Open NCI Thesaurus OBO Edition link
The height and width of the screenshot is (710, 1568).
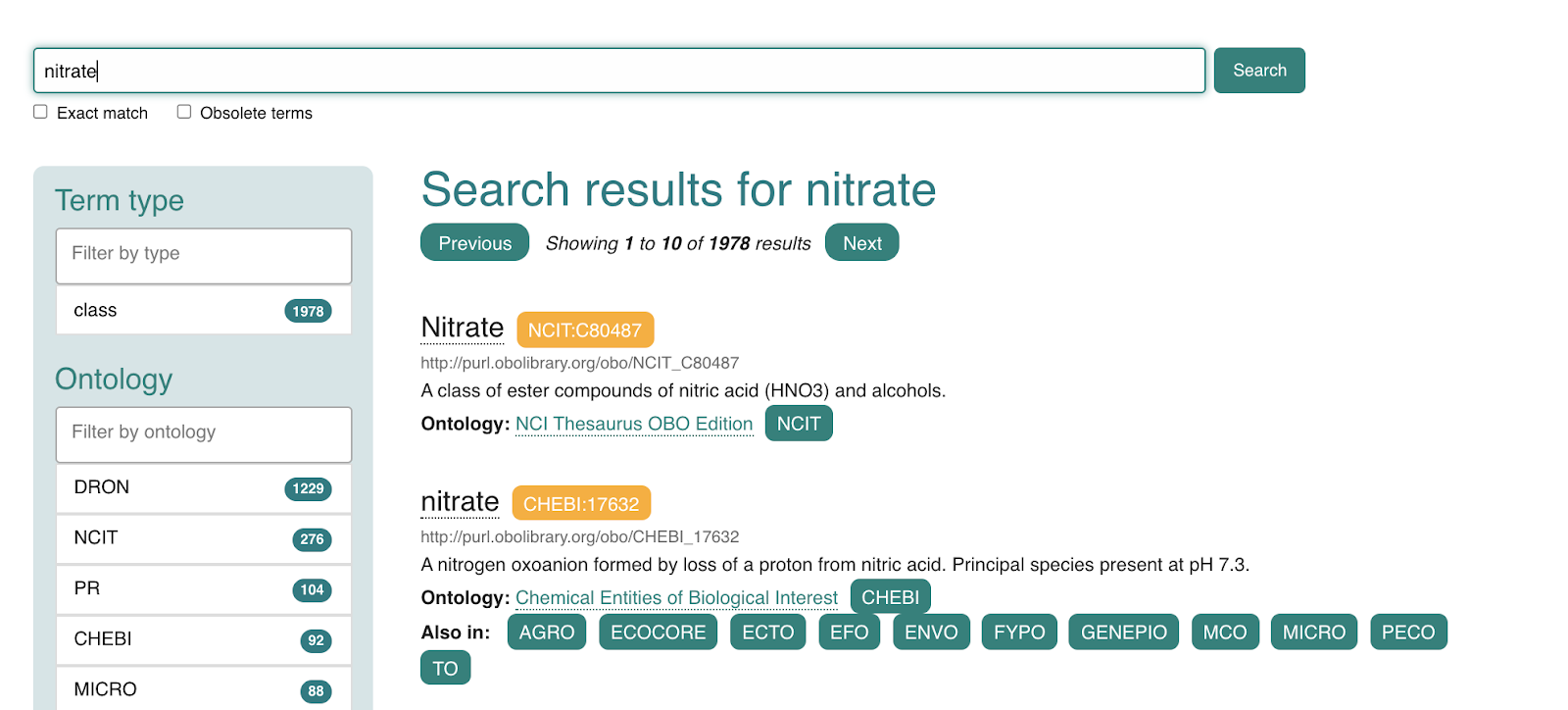(634, 424)
